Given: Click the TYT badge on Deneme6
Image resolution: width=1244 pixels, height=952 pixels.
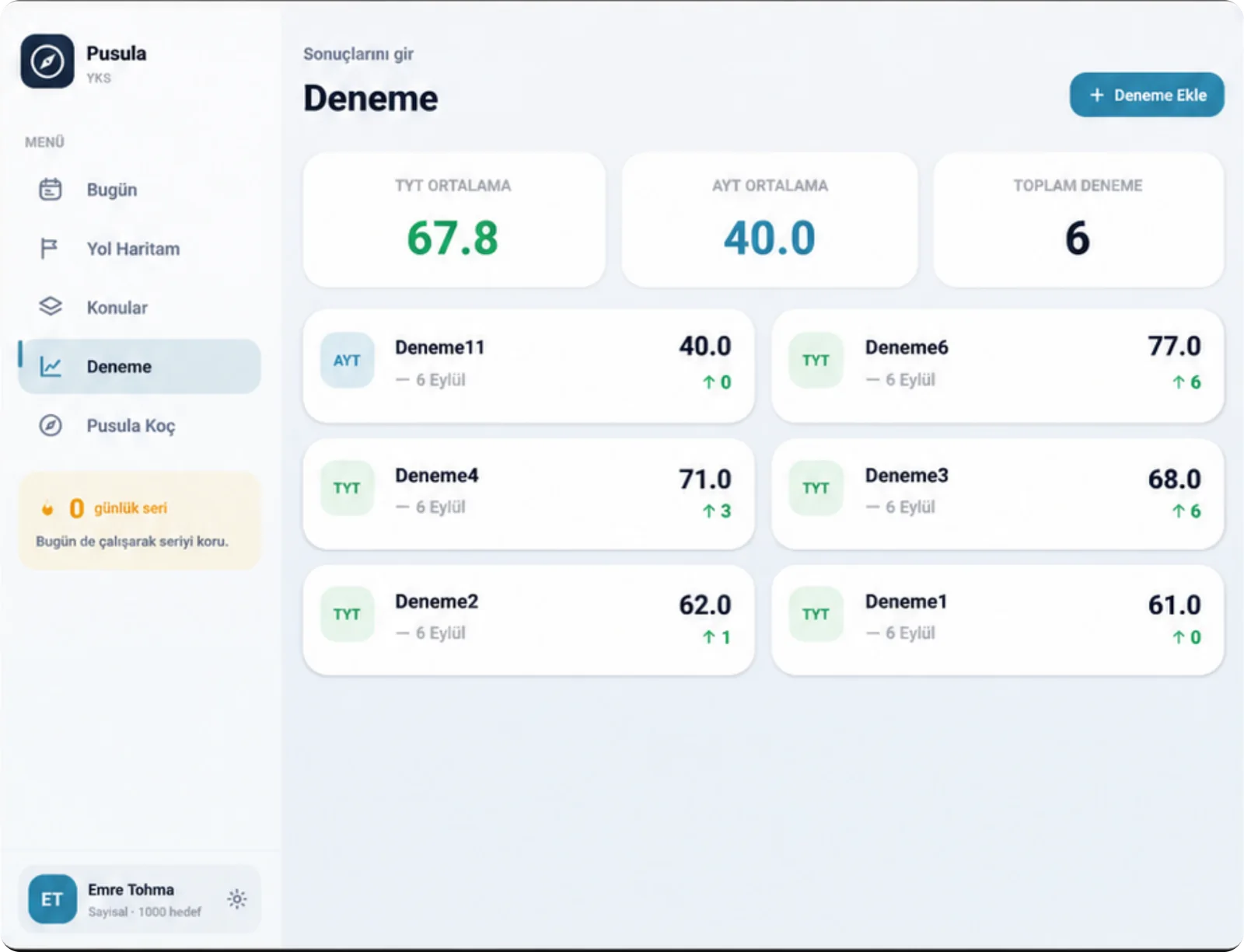Looking at the screenshot, I should [x=816, y=361].
